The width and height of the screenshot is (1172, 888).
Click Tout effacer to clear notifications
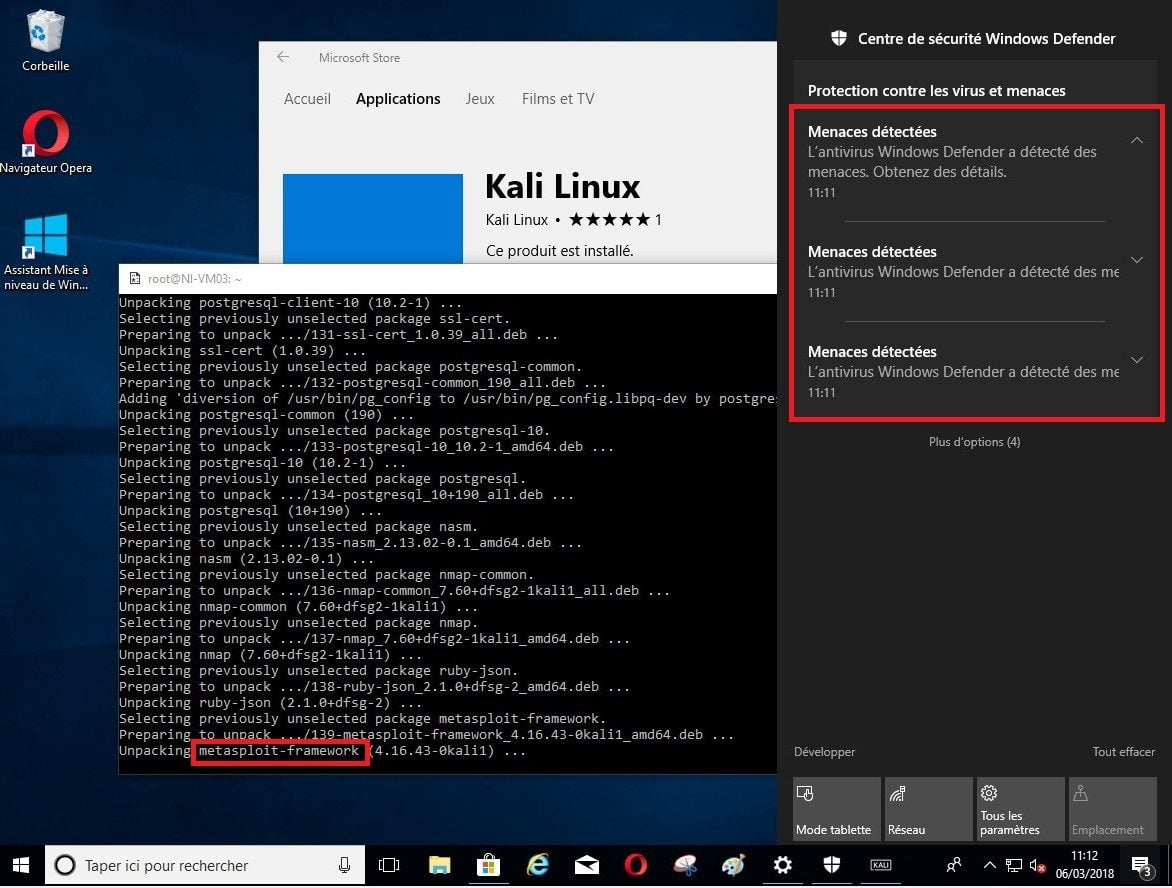tap(1123, 752)
